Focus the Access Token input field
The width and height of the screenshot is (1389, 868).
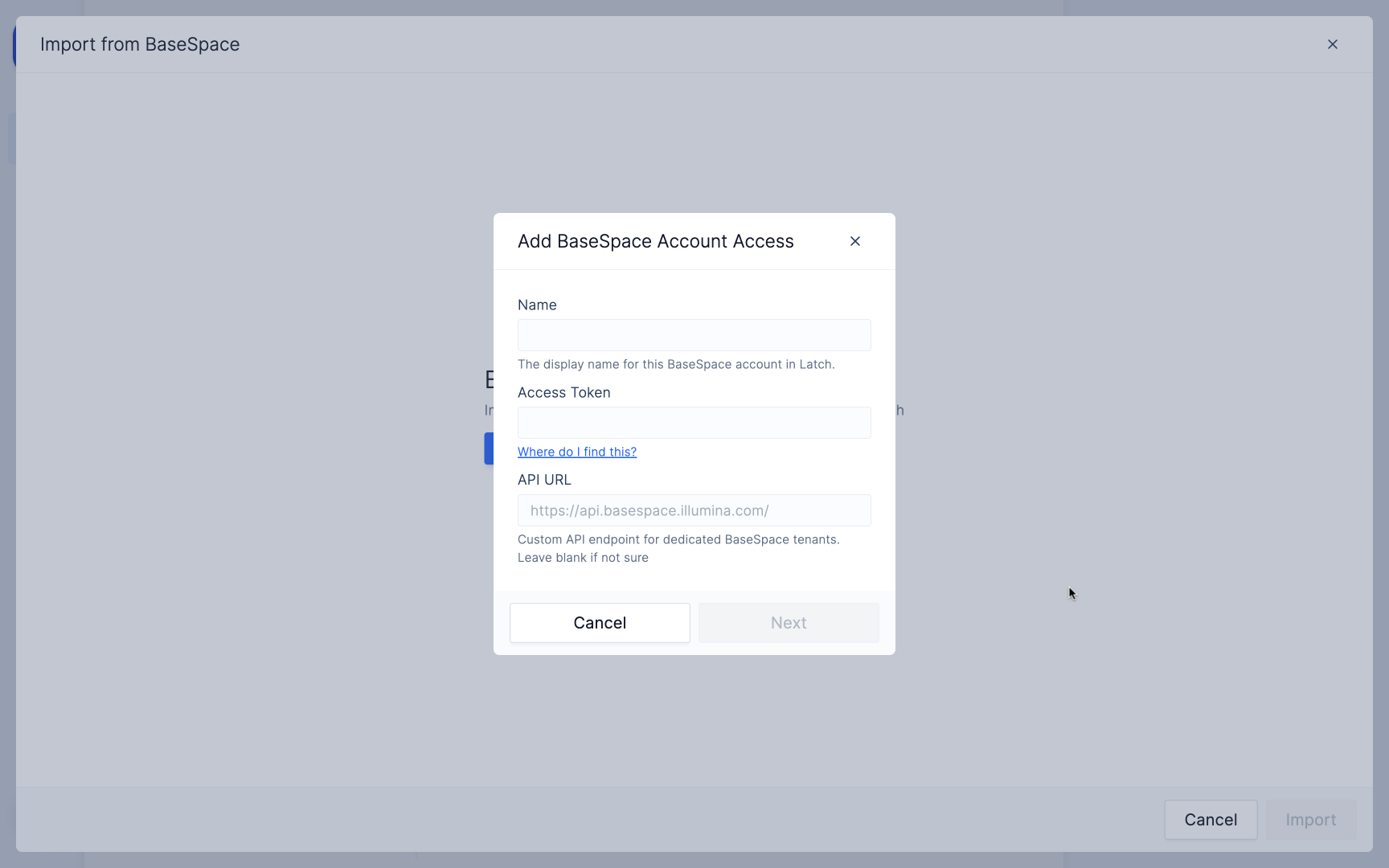tap(694, 423)
